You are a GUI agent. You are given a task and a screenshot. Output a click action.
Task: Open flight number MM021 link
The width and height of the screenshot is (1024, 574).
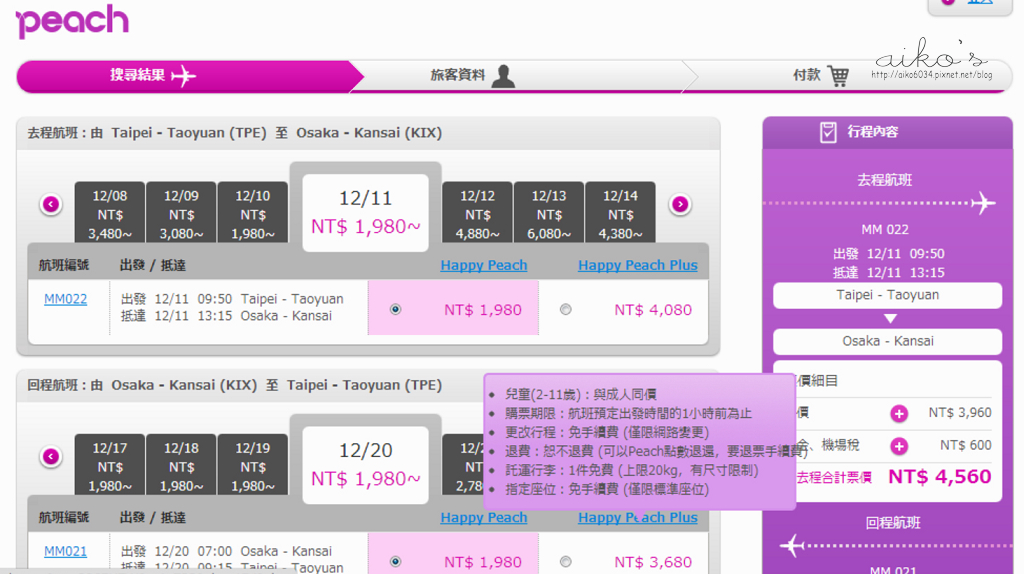point(65,551)
